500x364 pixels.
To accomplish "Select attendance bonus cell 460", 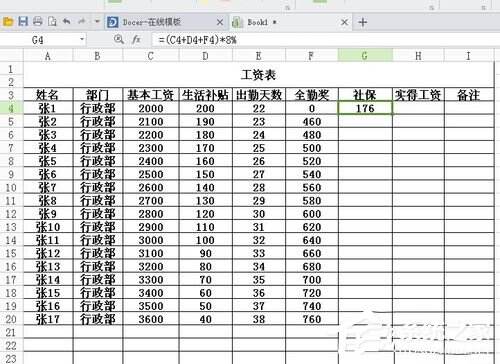I will tap(311, 122).
